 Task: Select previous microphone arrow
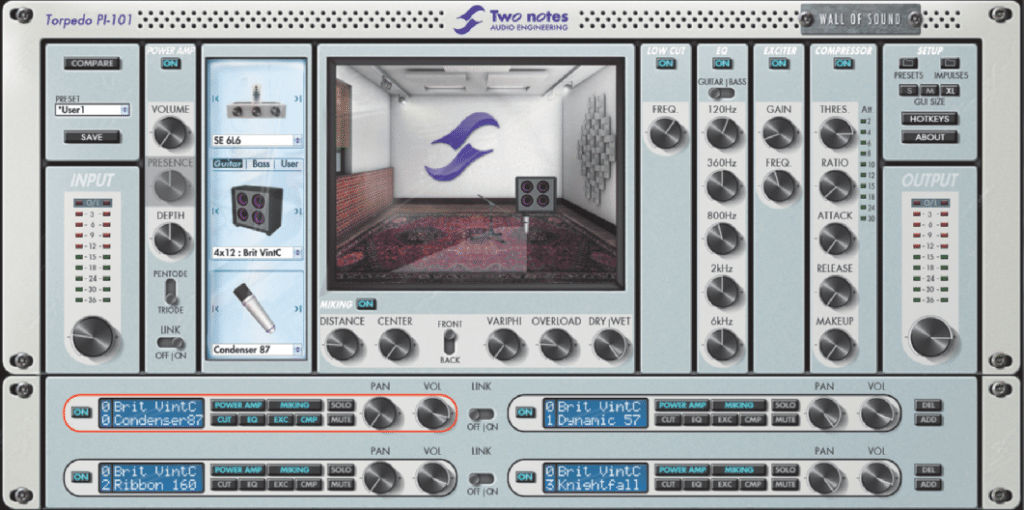pyautogui.click(x=216, y=309)
